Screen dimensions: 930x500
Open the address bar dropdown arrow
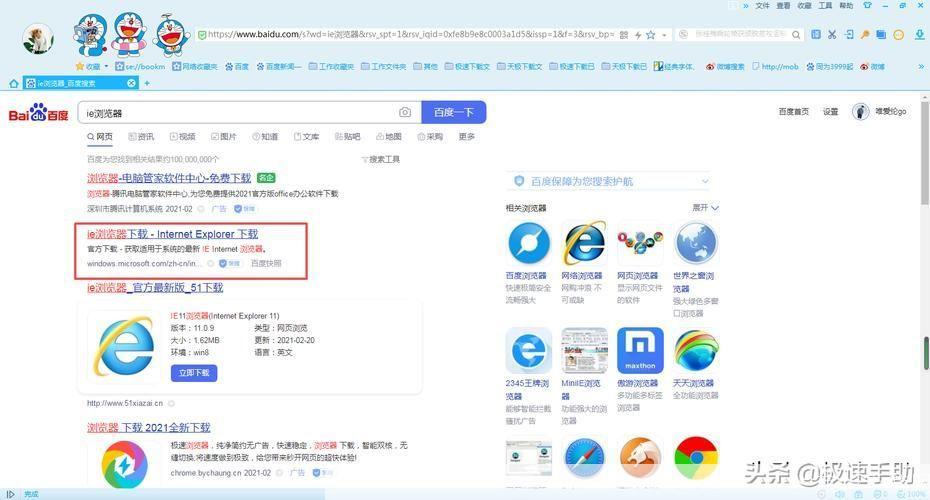(664, 35)
